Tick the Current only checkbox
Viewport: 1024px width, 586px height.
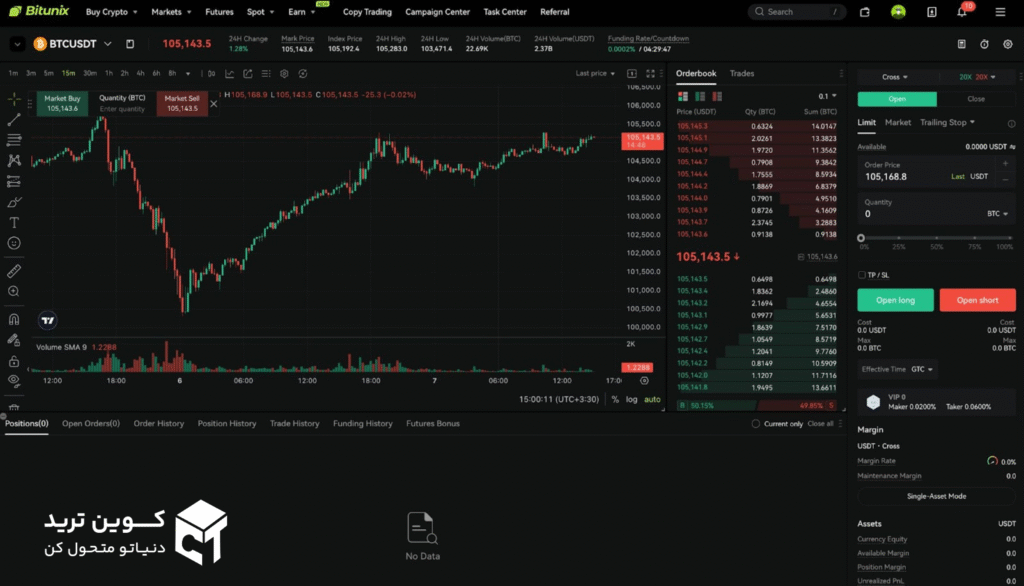coord(756,424)
